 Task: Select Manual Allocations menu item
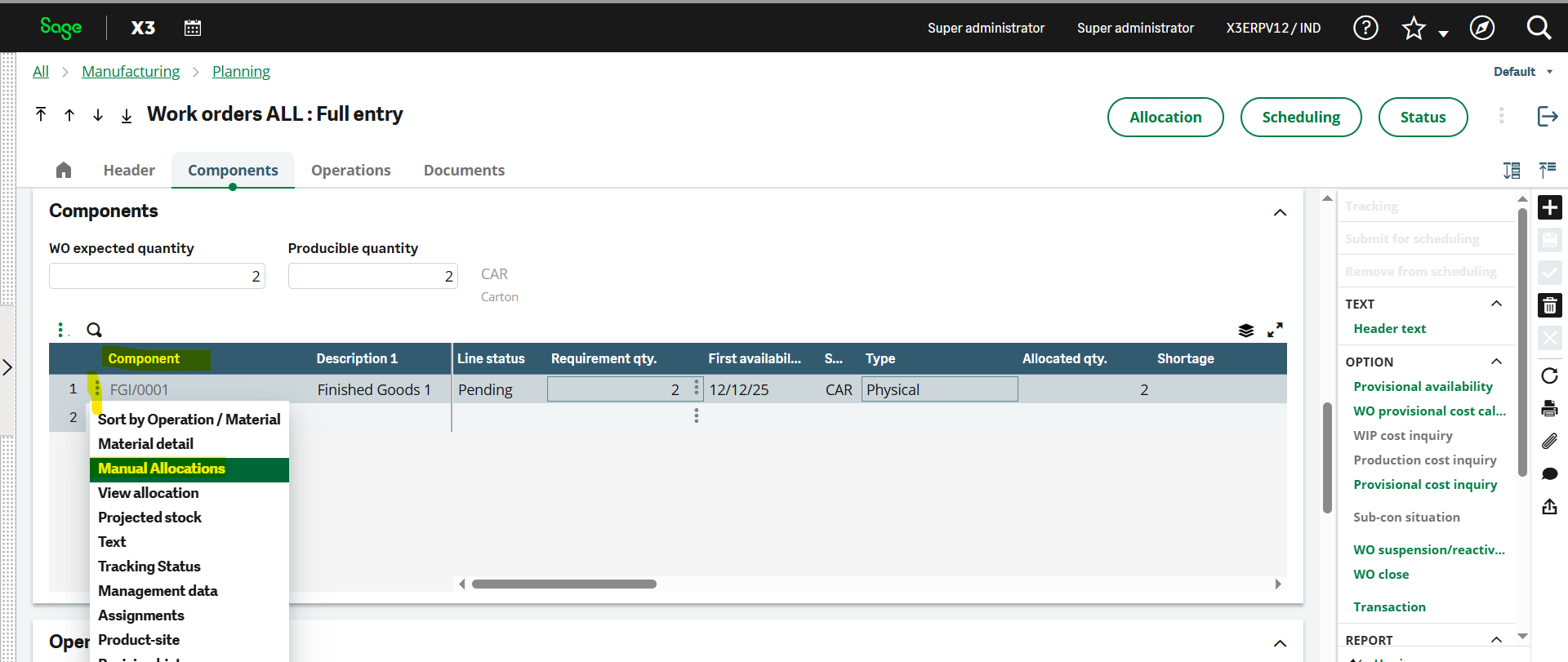pos(189,469)
